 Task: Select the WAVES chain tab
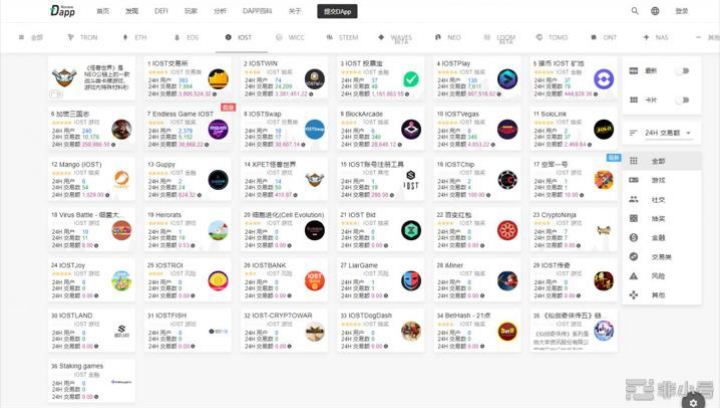click(x=395, y=38)
